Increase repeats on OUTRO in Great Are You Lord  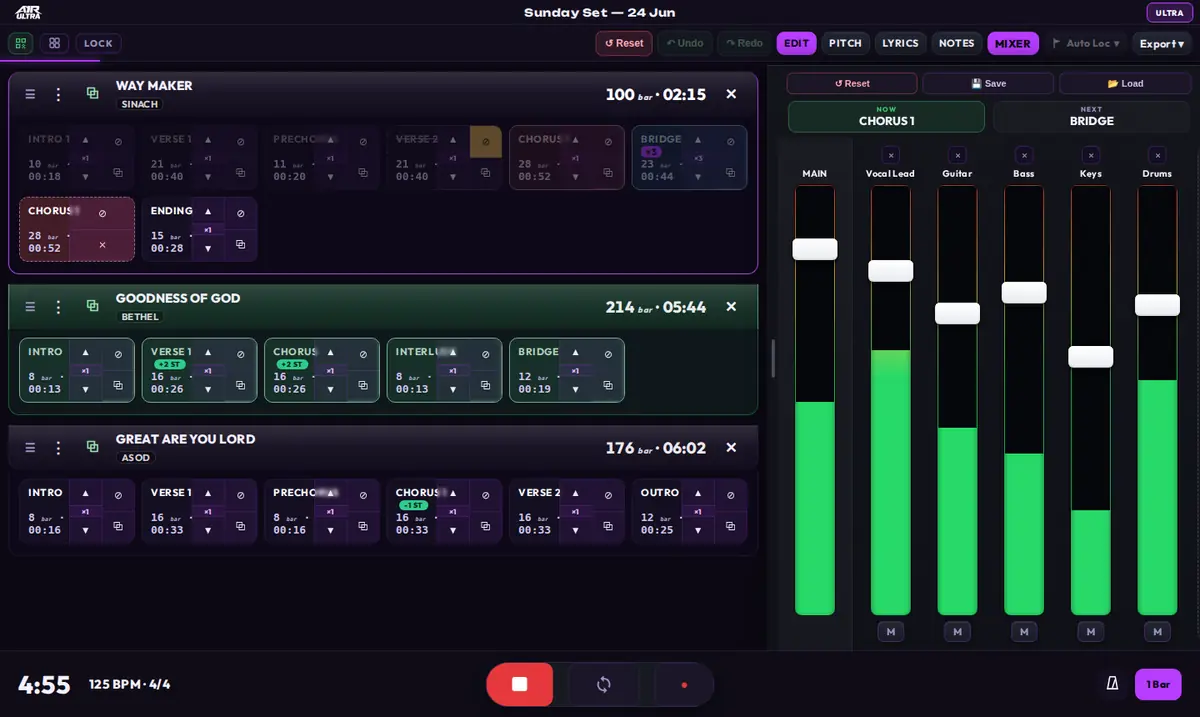coord(697,492)
